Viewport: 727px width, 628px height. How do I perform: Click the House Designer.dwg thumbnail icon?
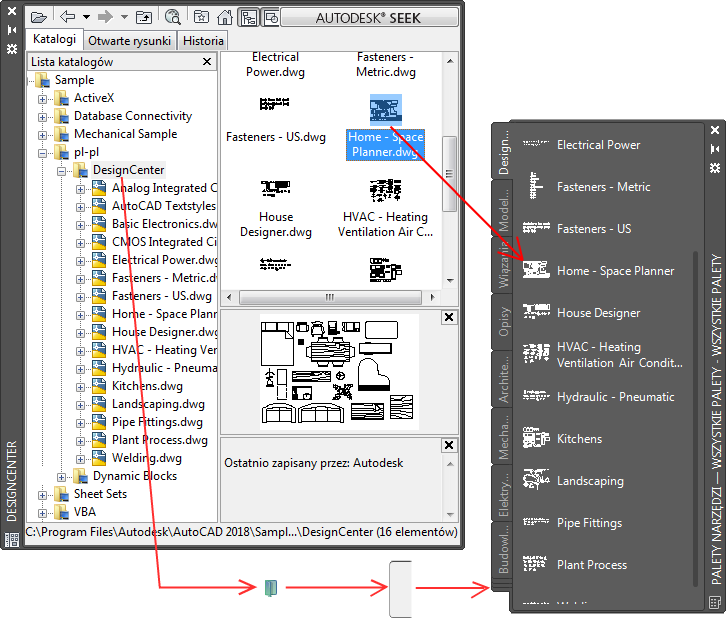(275, 188)
